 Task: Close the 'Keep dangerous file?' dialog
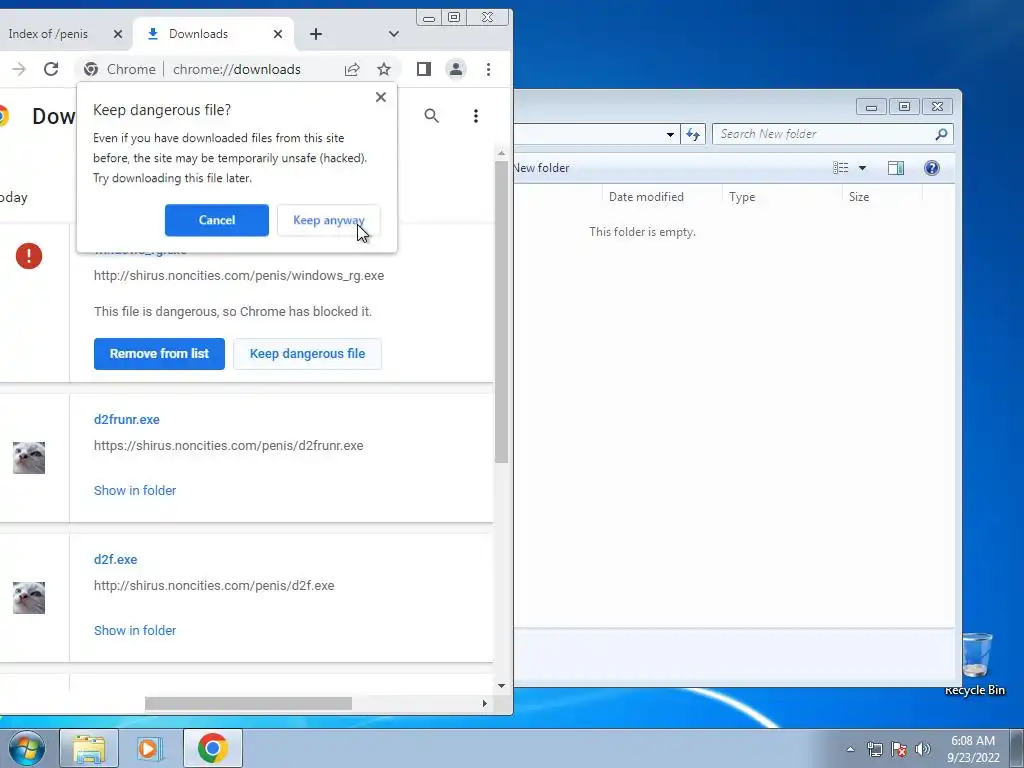coord(381,97)
